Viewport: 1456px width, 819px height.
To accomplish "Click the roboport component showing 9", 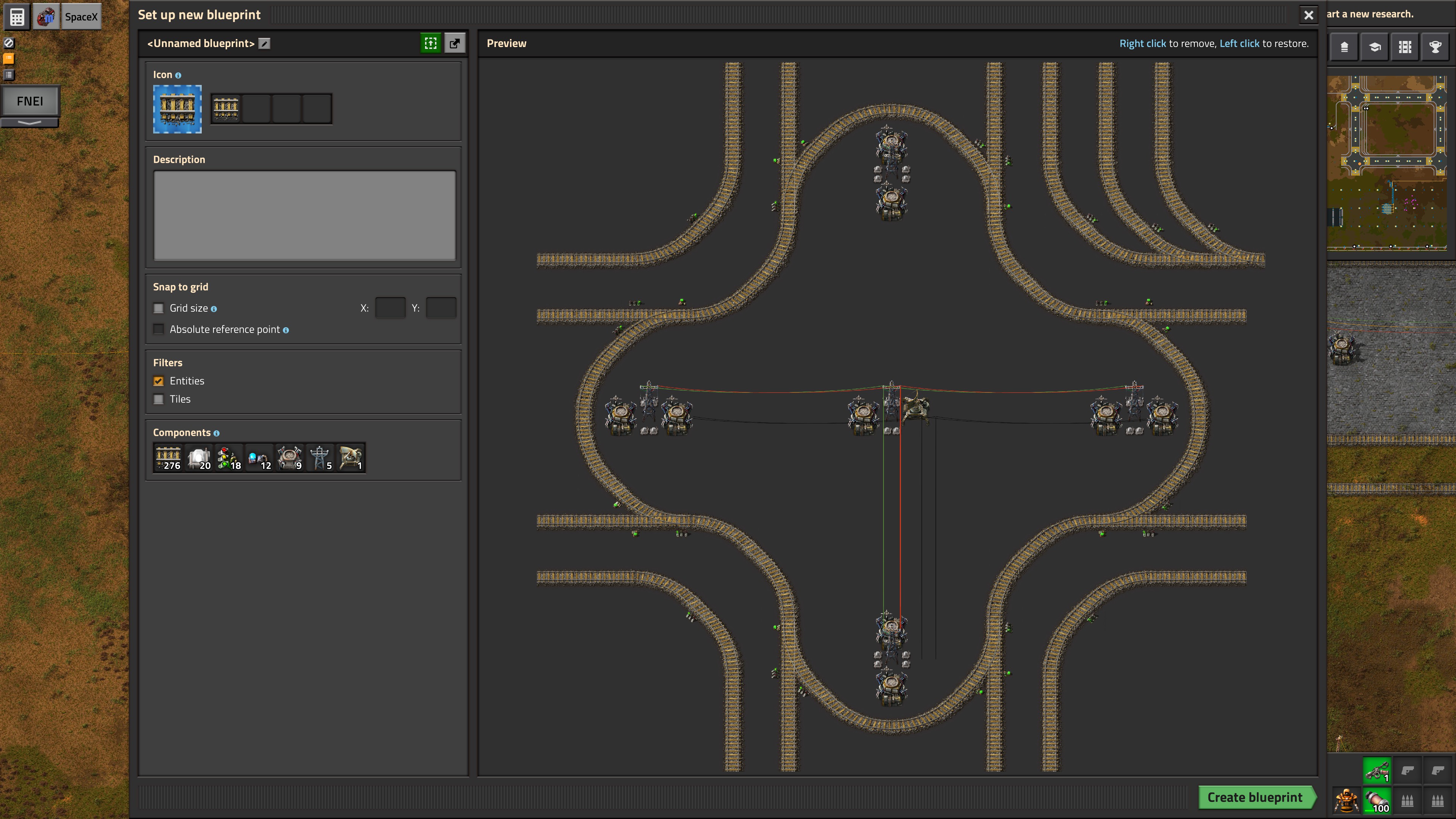I will coord(290,458).
